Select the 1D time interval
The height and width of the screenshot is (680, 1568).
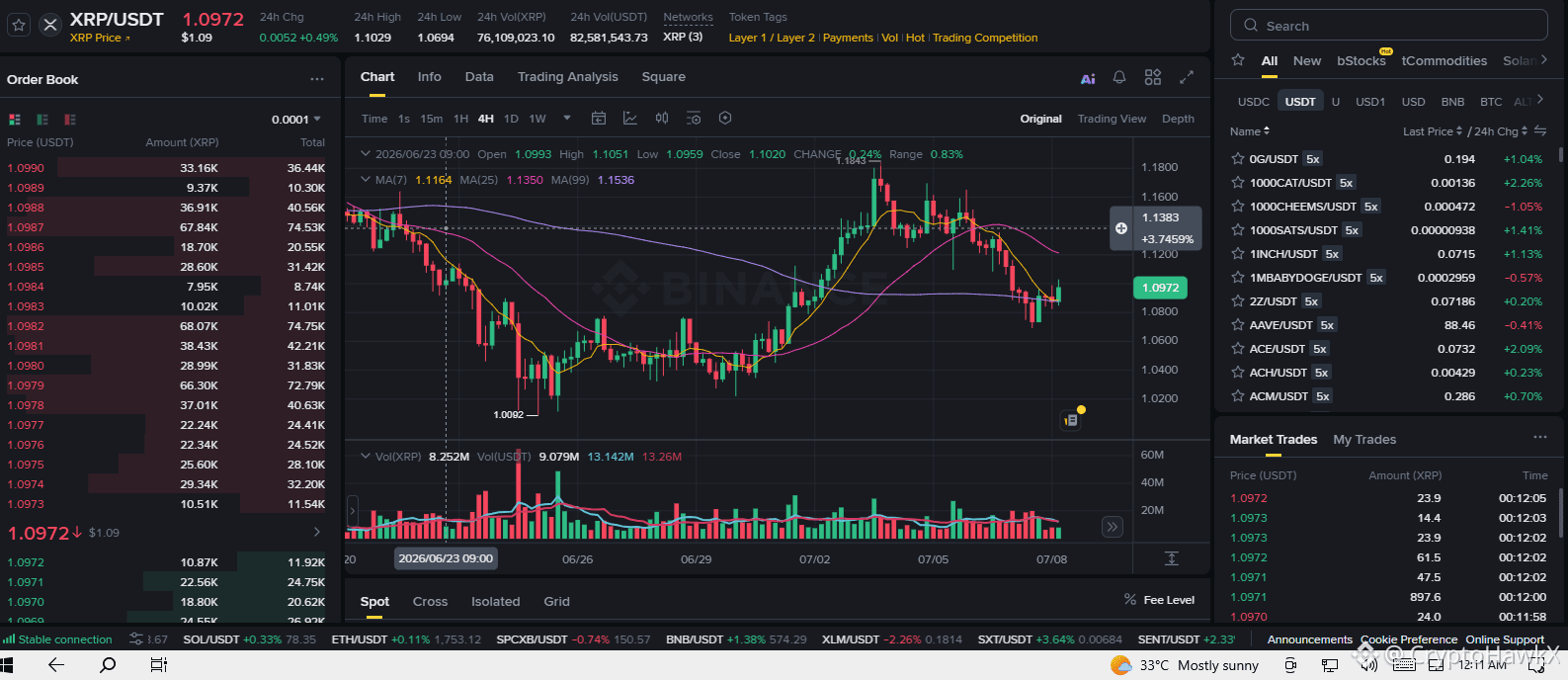[511, 119]
